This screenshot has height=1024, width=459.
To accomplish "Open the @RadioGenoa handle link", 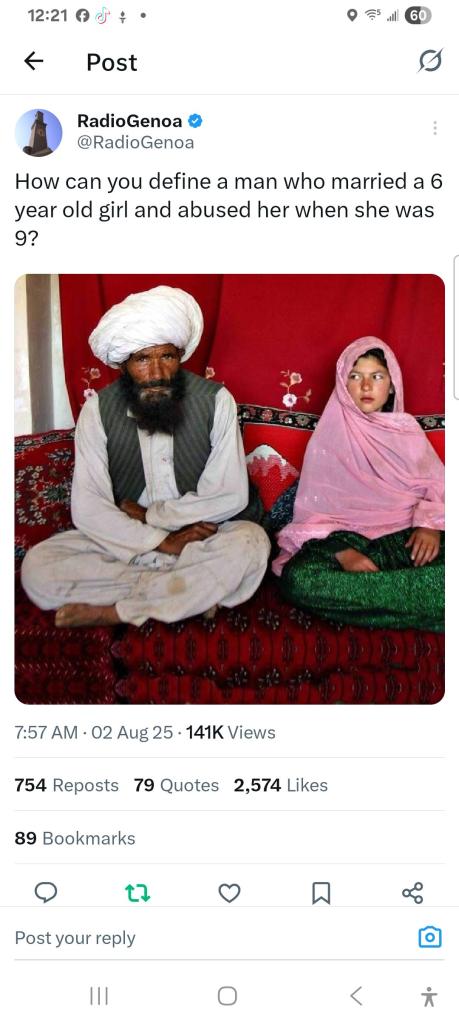I will point(135,142).
